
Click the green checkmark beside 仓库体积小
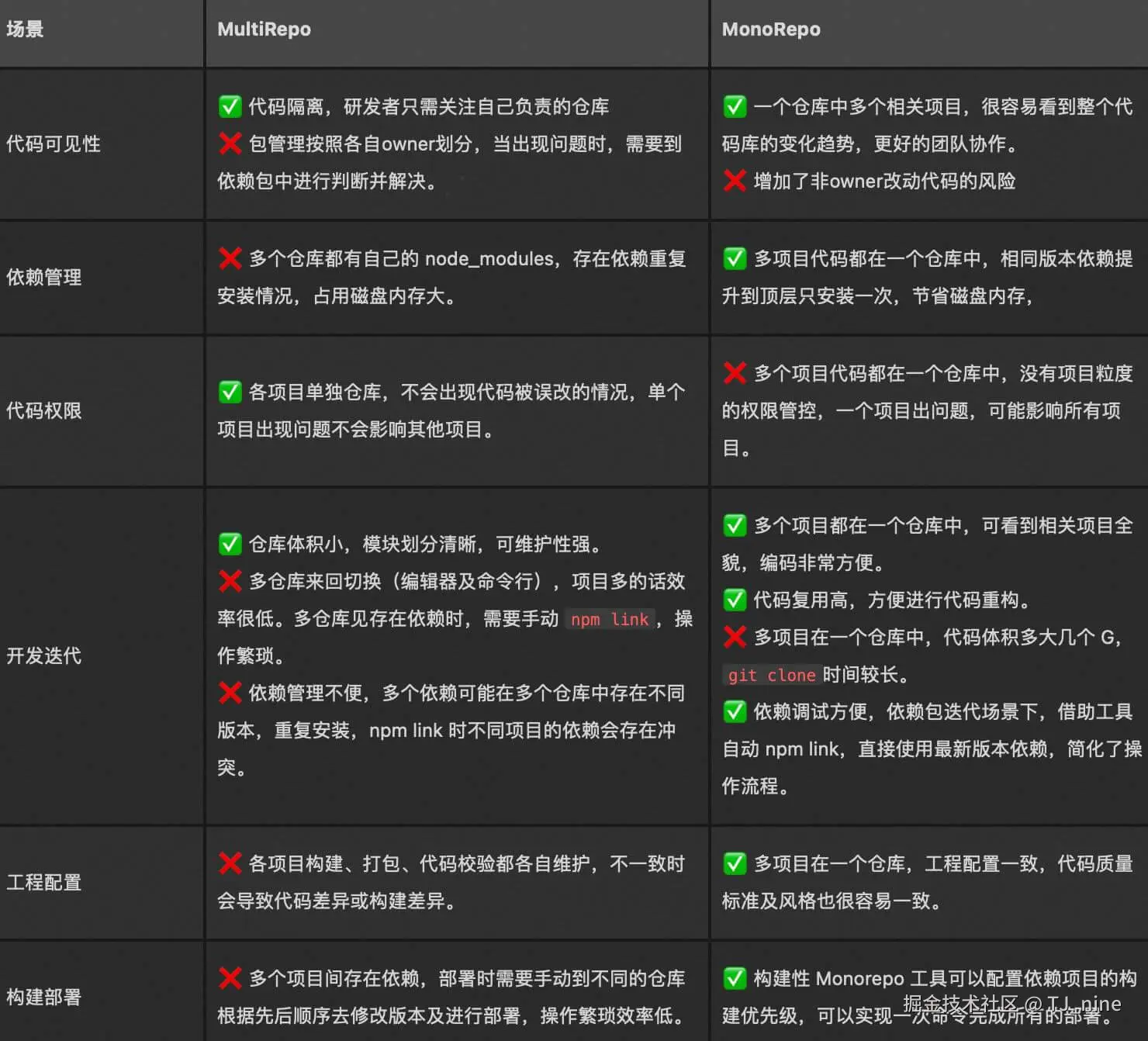click(230, 544)
